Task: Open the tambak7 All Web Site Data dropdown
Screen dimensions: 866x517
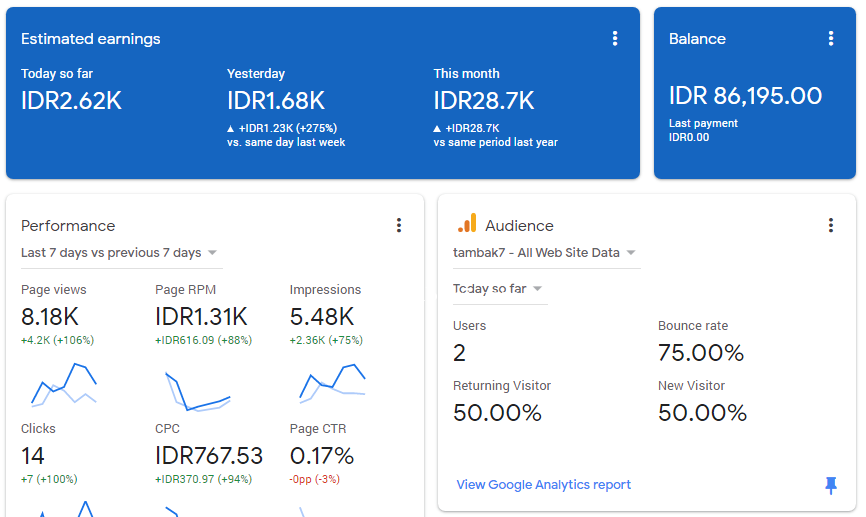Action: [545, 253]
